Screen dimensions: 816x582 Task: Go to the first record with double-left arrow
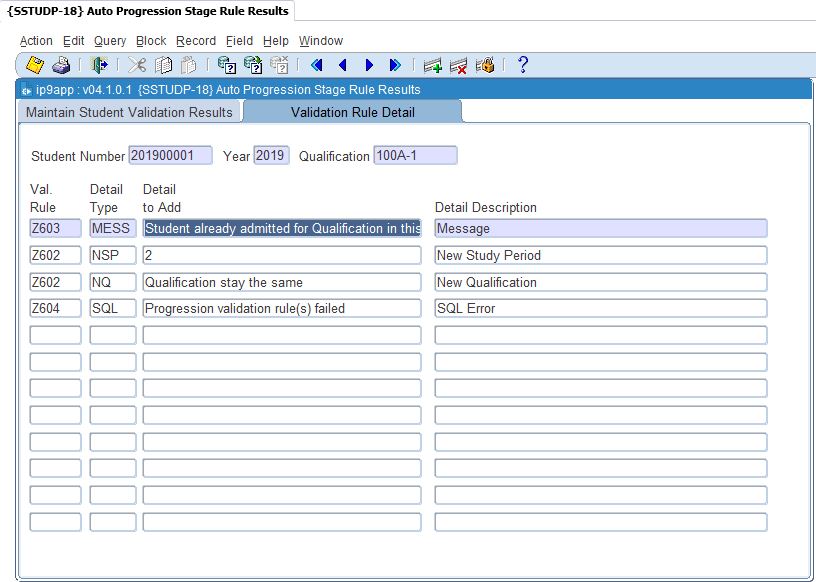point(317,65)
